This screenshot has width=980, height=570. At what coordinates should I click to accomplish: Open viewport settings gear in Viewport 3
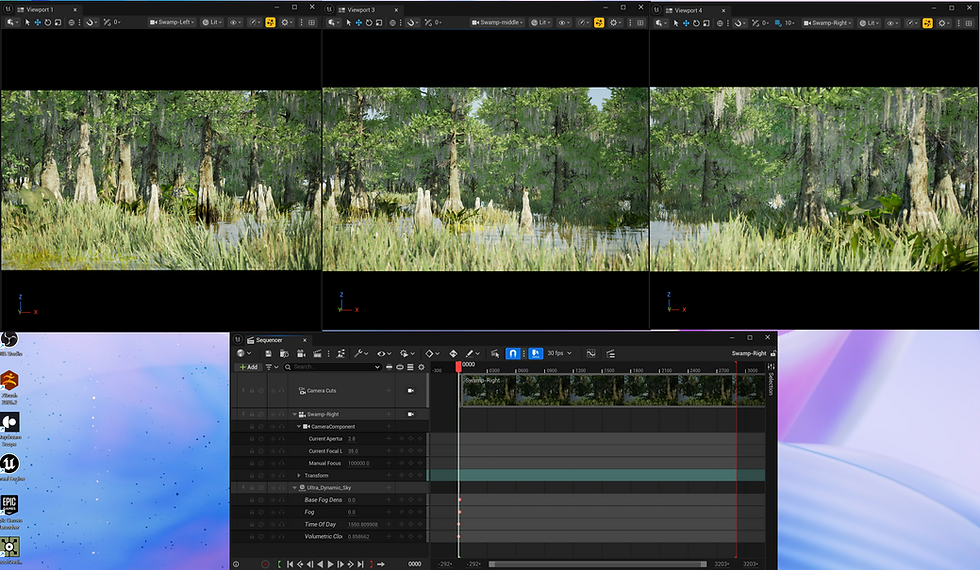tap(616, 22)
